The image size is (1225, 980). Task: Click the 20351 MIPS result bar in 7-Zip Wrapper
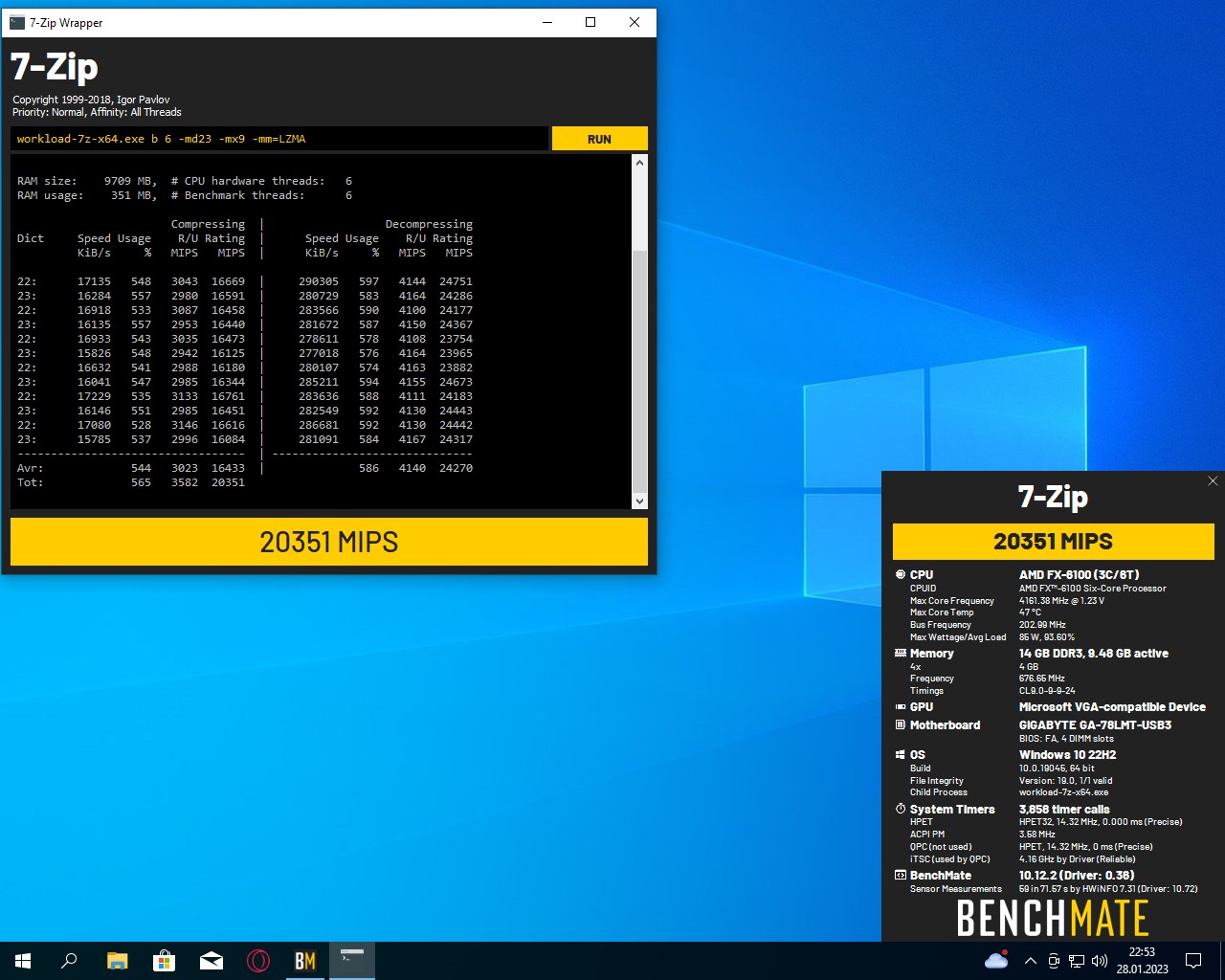point(329,542)
